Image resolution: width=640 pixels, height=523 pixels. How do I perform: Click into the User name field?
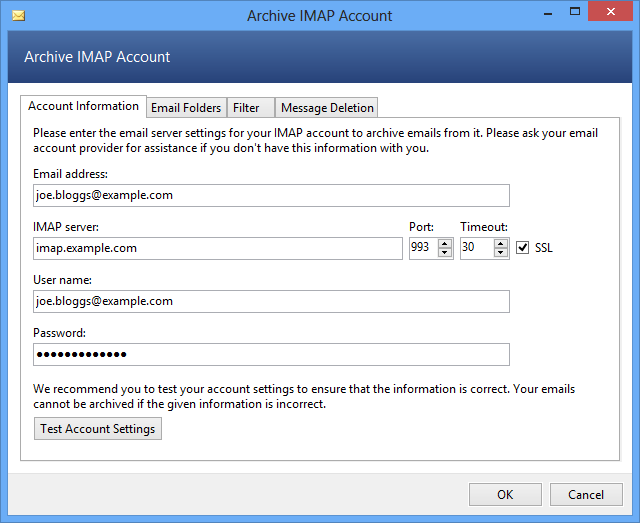[270, 301]
